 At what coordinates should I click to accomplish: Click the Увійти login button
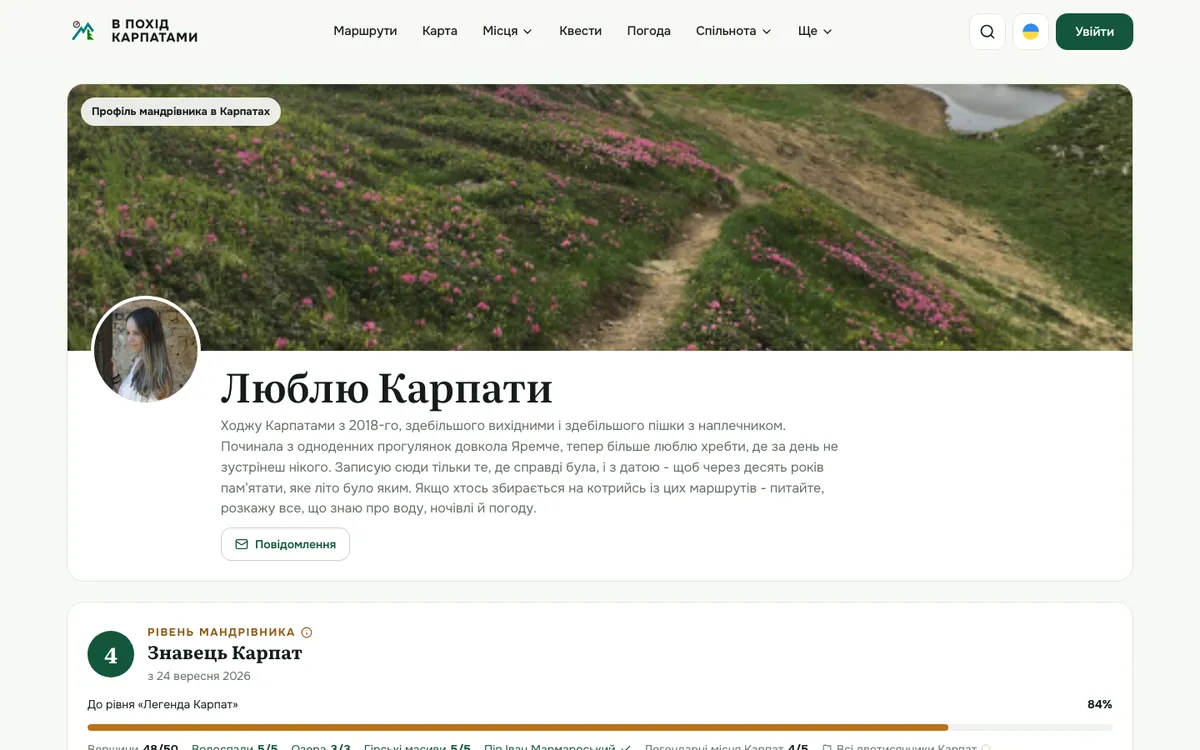(x=1094, y=31)
